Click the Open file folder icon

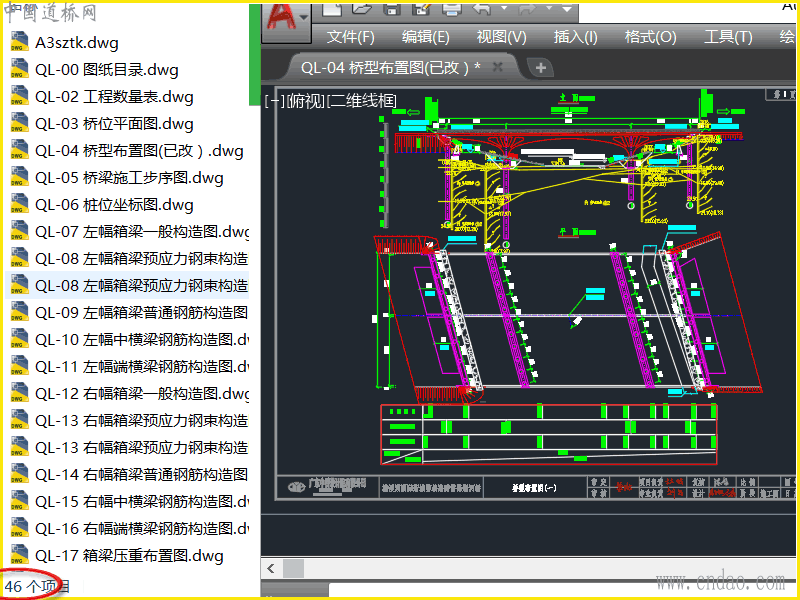(x=362, y=9)
